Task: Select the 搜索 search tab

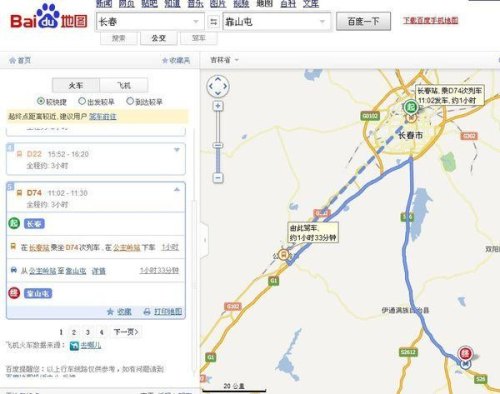Action: tap(119, 38)
